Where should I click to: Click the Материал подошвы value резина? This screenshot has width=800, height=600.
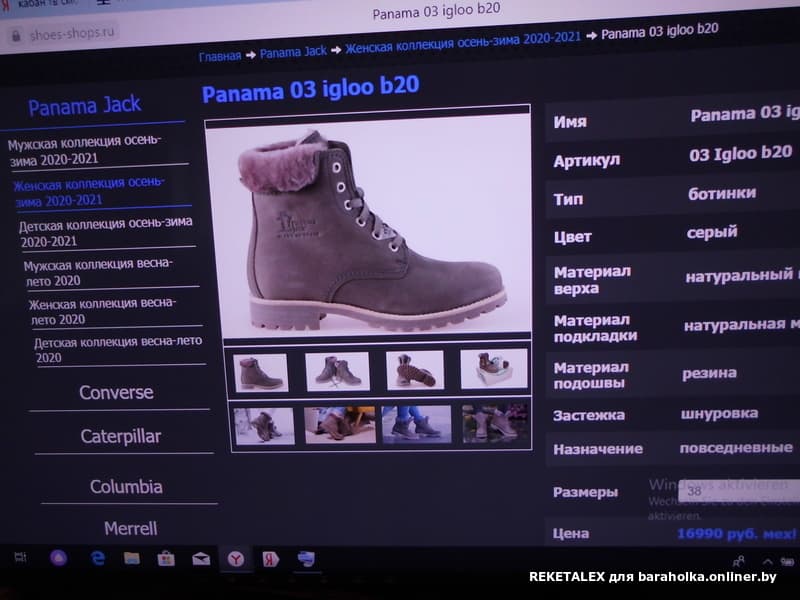pyautogui.click(x=709, y=373)
